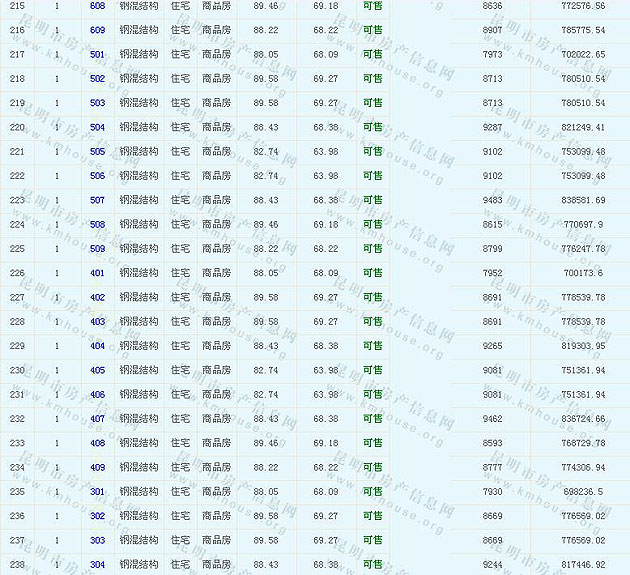Open room 304 details

[97, 565]
